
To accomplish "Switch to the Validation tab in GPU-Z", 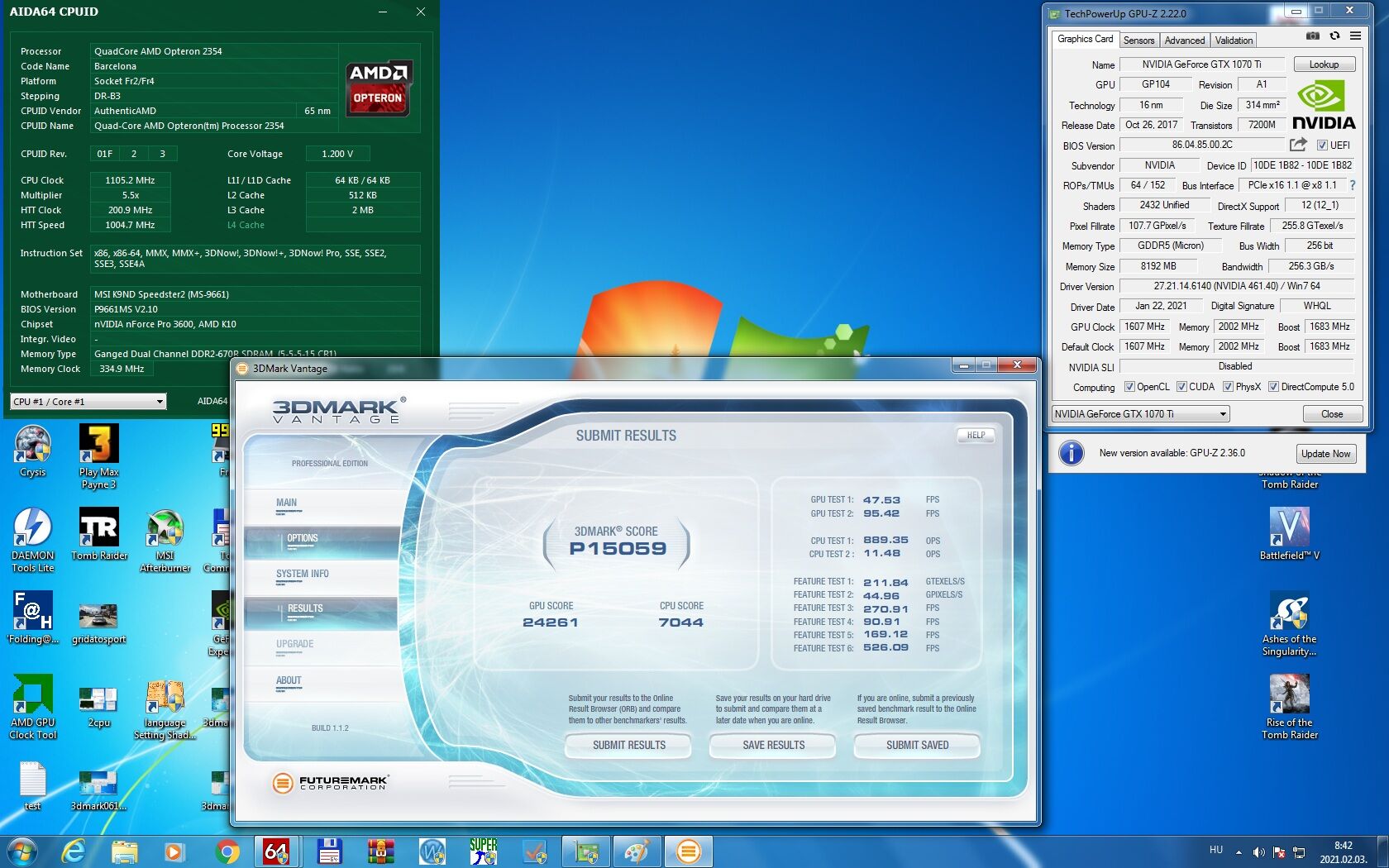I will tap(1234, 41).
